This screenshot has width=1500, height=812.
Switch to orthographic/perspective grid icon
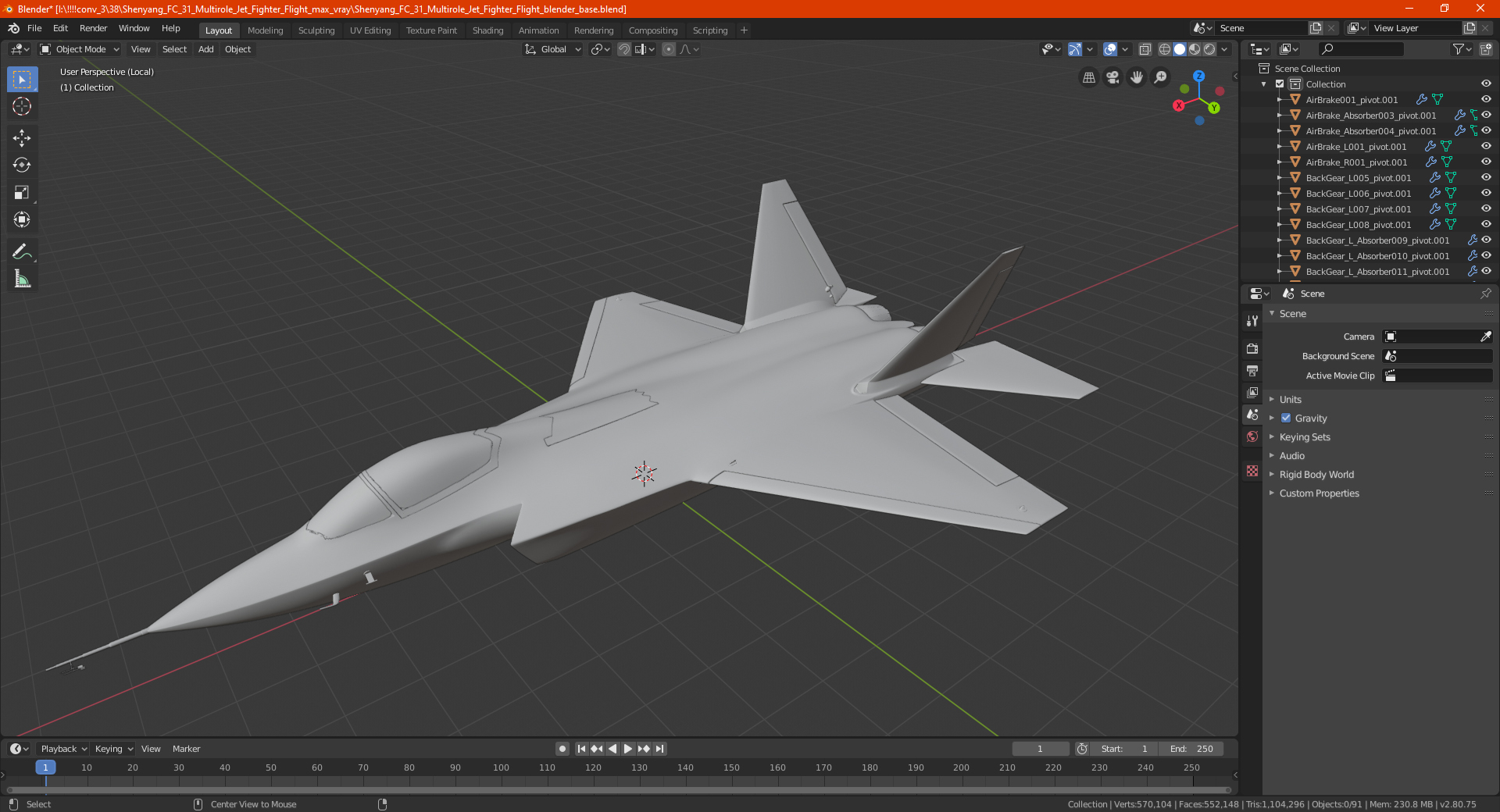point(1088,77)
